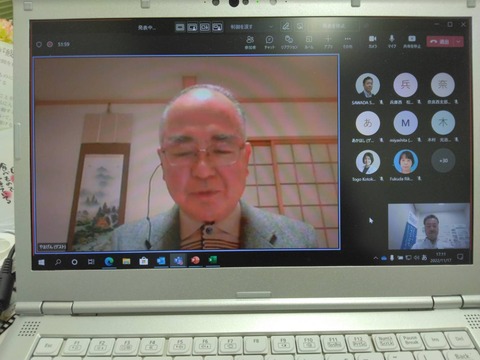The image size is (480, 360).
Task: Select the 奈 participant avatar
Action: tap(443, 85)
